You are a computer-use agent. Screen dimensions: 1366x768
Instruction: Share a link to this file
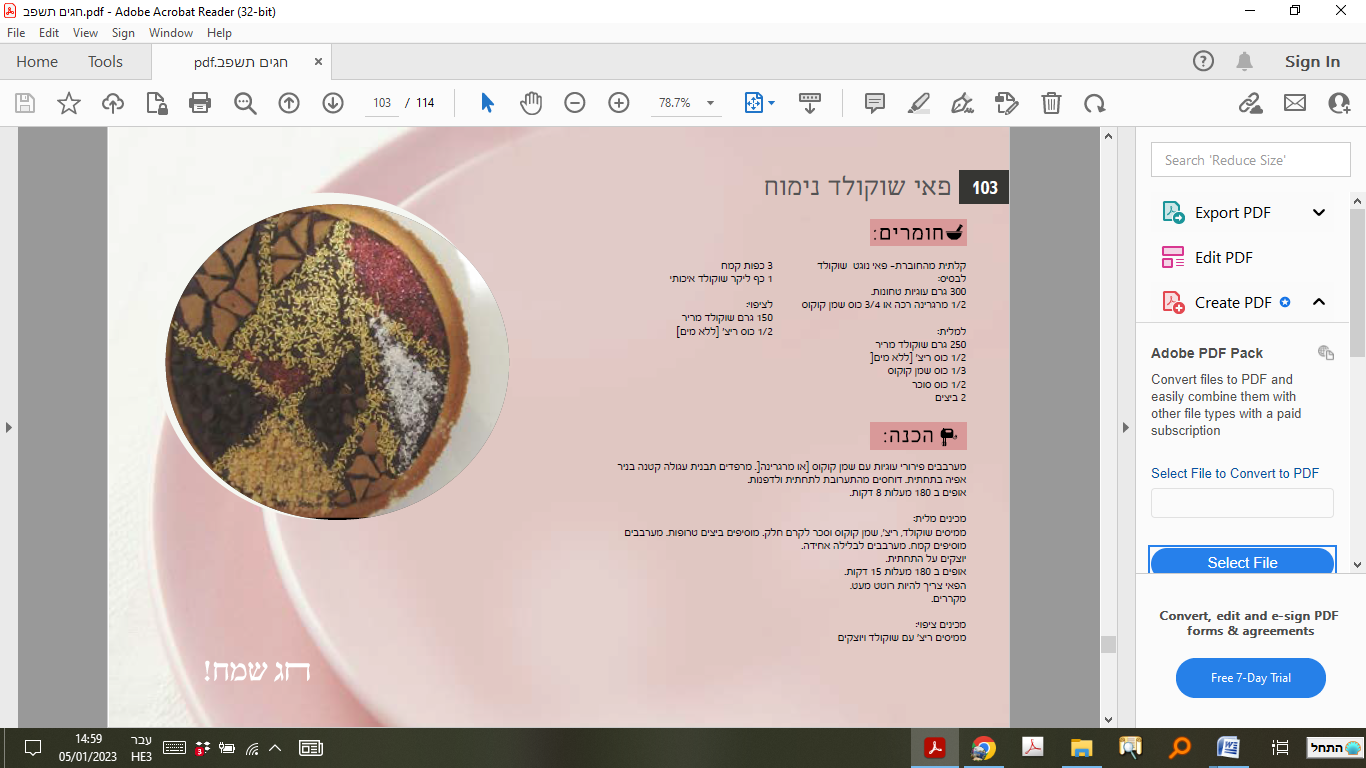tap(1250, 103)
